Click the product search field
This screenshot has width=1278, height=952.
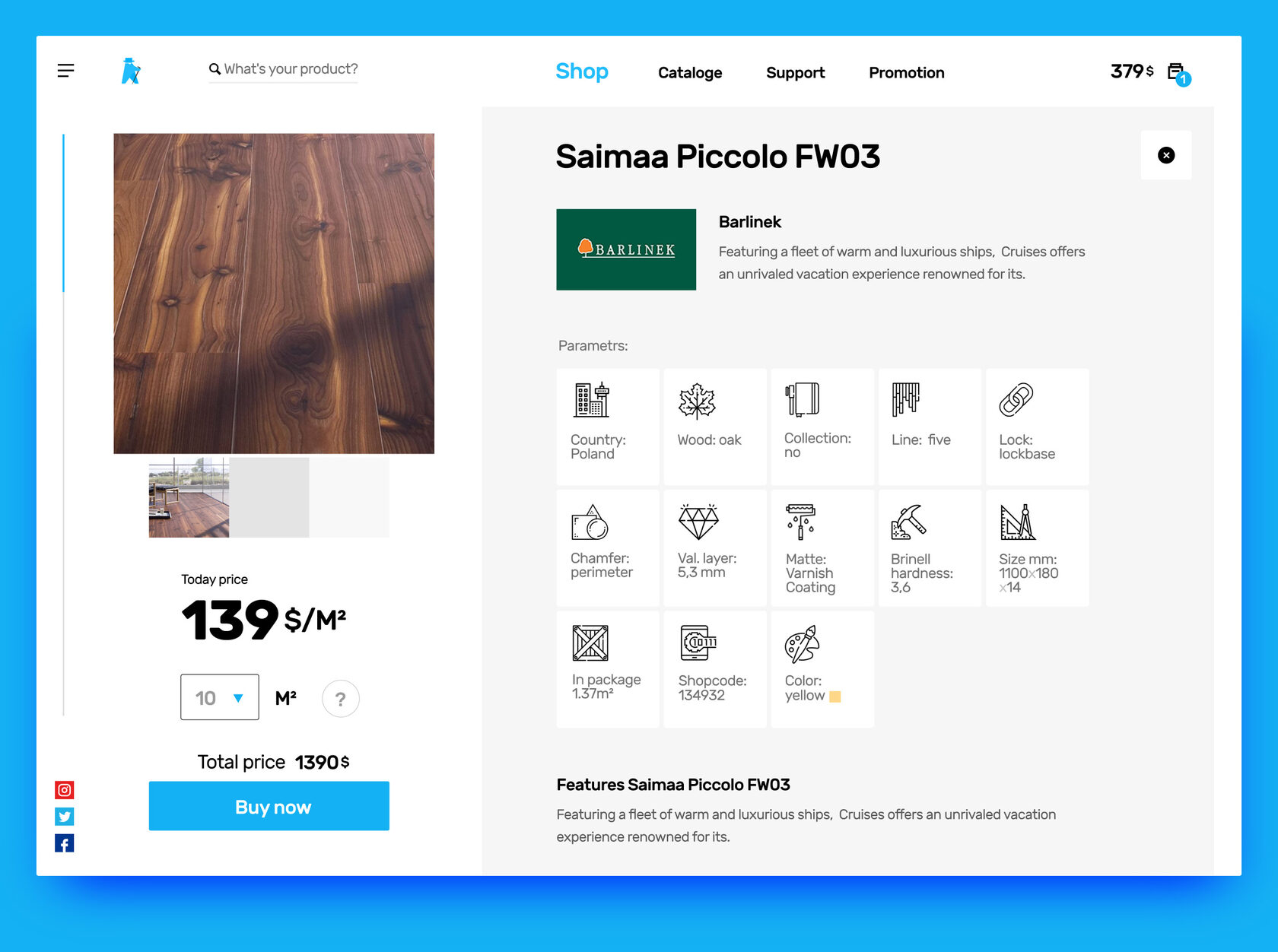pyautogui.click(x=283, y=70)
